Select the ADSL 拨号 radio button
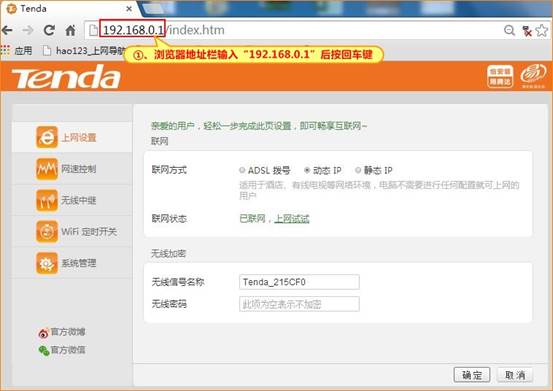The height and width of the screenshot is (391, 553). click(x=242, y=170)
